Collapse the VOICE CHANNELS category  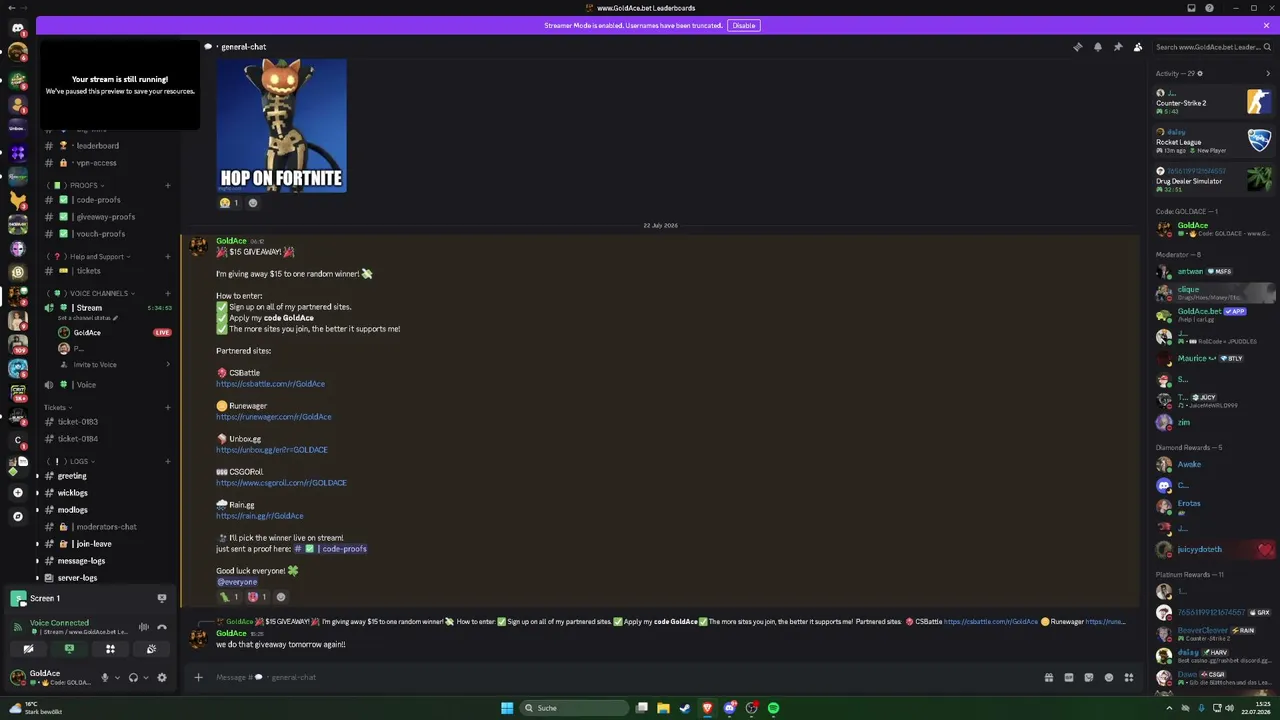[90, 294]
